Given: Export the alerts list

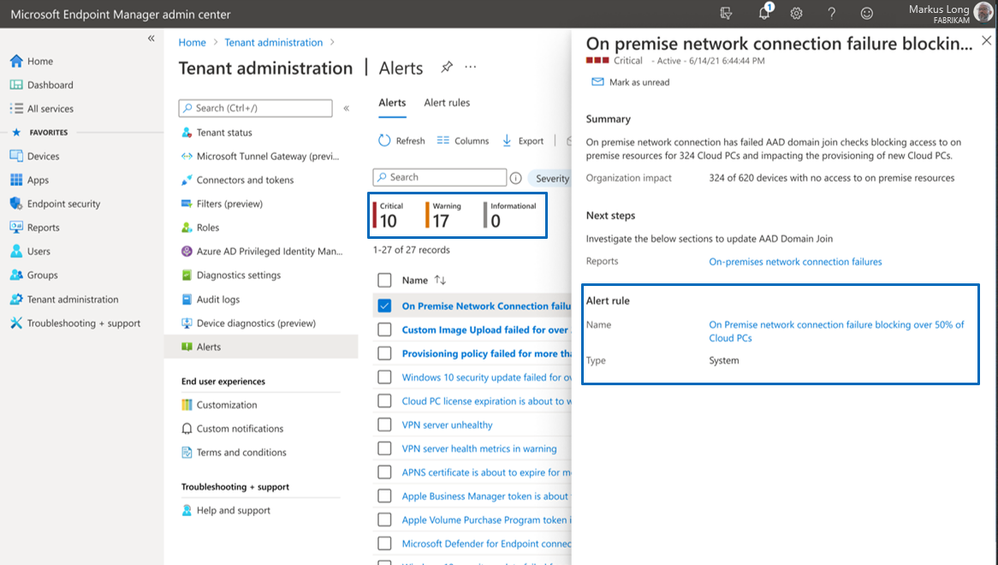Looking at the screenshot, I should pyautogui.click(x=523, y=141).
